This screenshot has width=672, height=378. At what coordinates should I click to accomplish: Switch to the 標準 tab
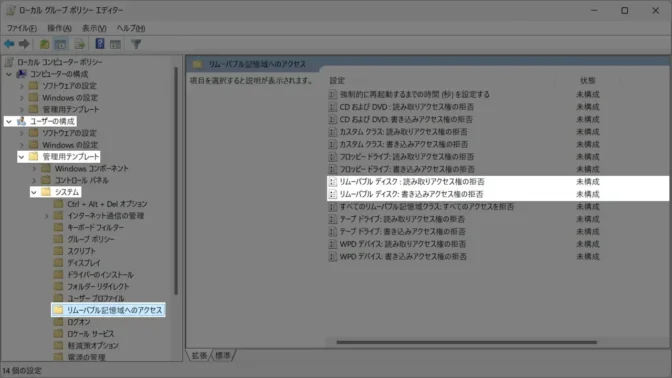tap(223, 355)
